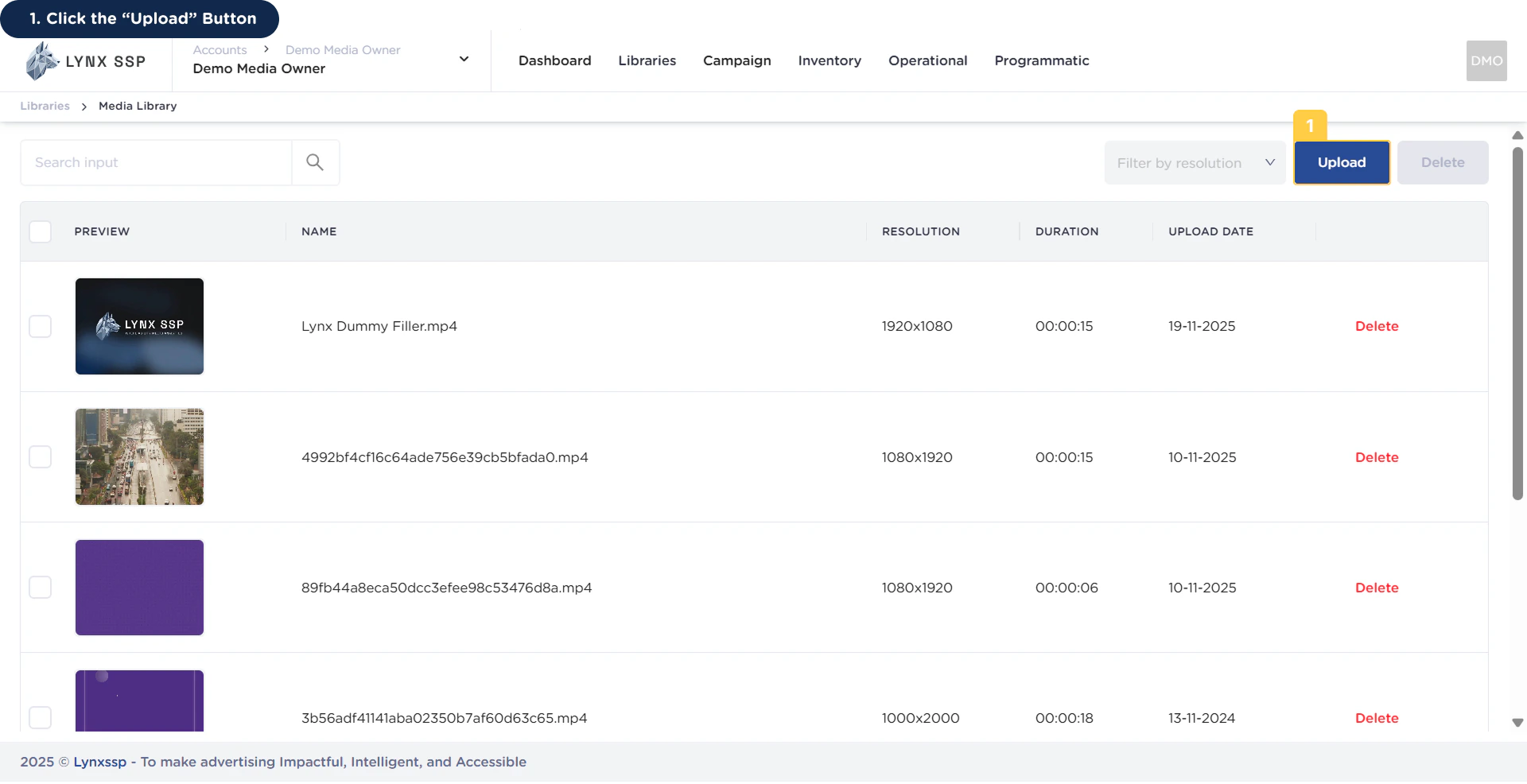
Task: Open thumbnail for 3b56adf41141aba02350b7af60d63c65.mp4
Action: coord(139,701)
